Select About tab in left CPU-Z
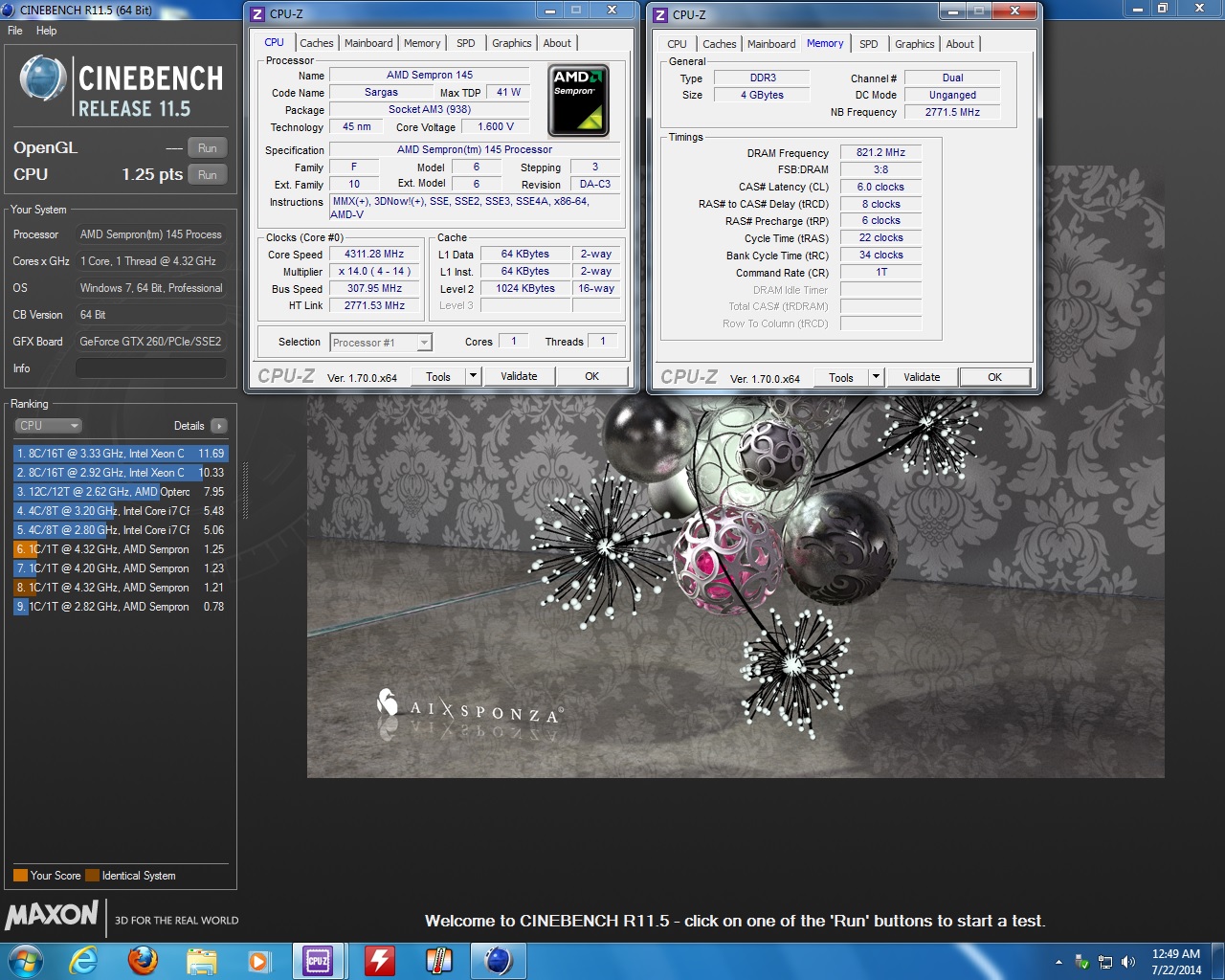 tap(557, 43)
